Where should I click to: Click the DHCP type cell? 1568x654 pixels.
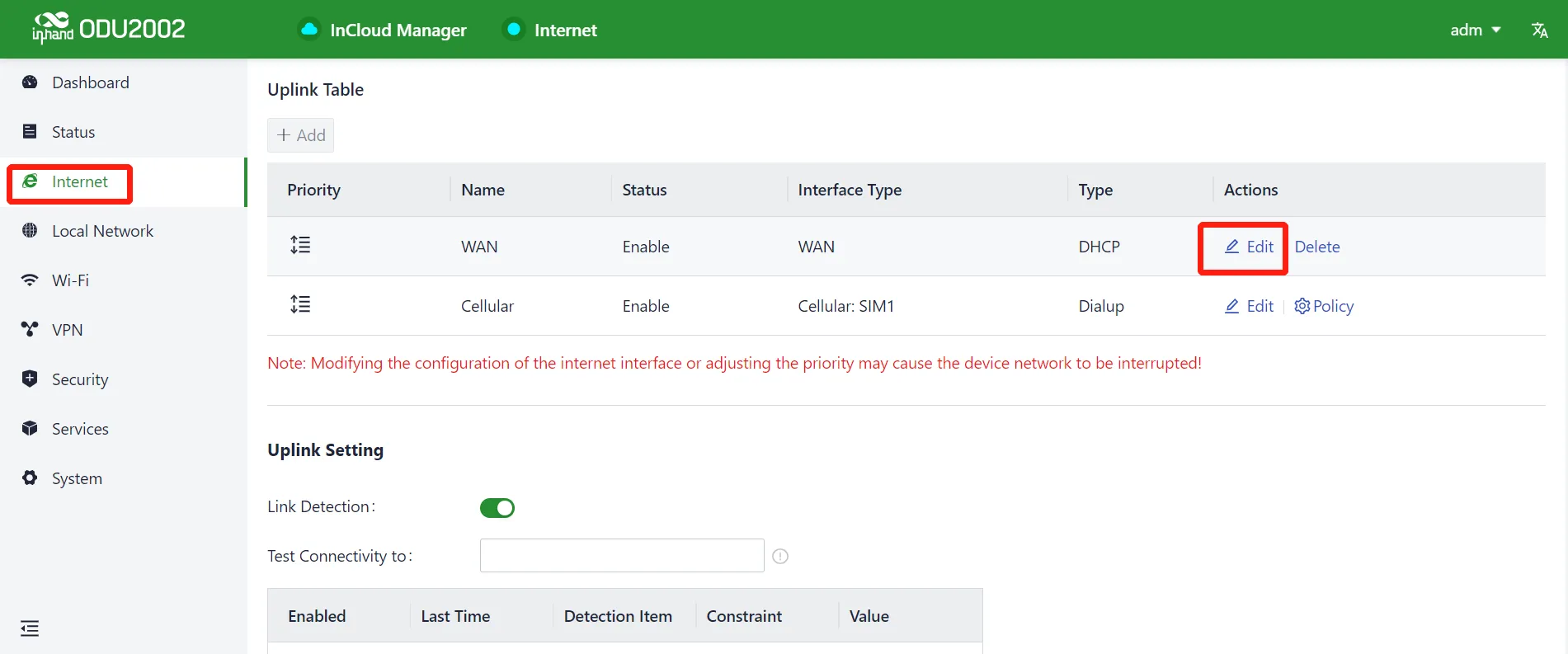[1099, 247]
